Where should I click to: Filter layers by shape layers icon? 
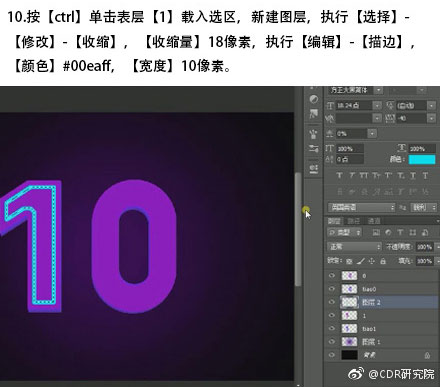413,232
